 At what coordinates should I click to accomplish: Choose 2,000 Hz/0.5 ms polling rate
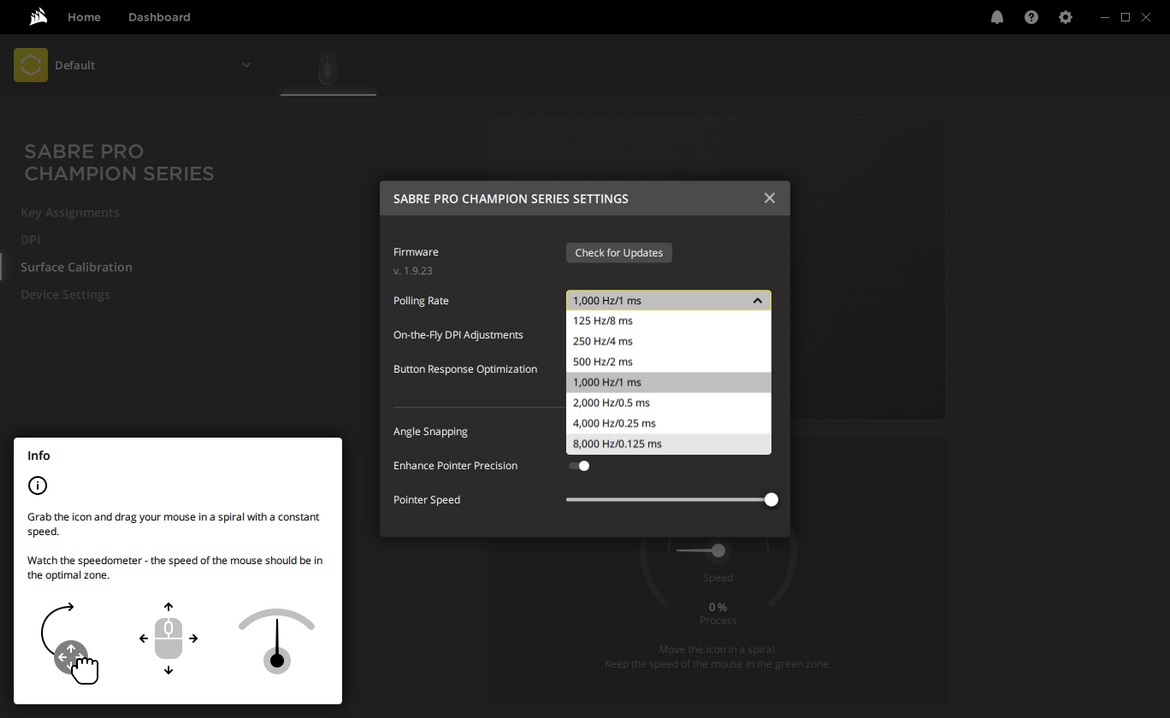pos(669,403)
